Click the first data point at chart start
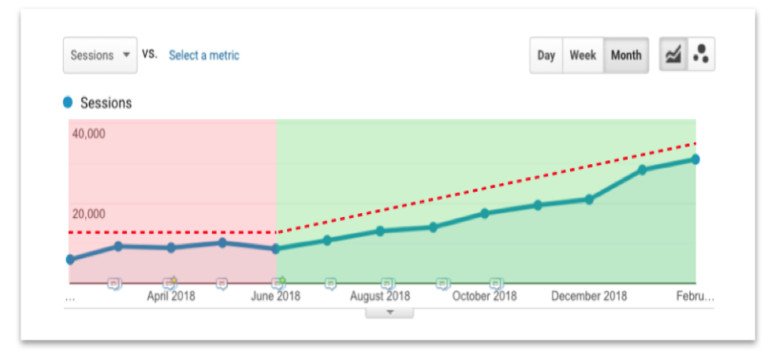The width and height of the screenshot is (768, 360). (71, 260)
